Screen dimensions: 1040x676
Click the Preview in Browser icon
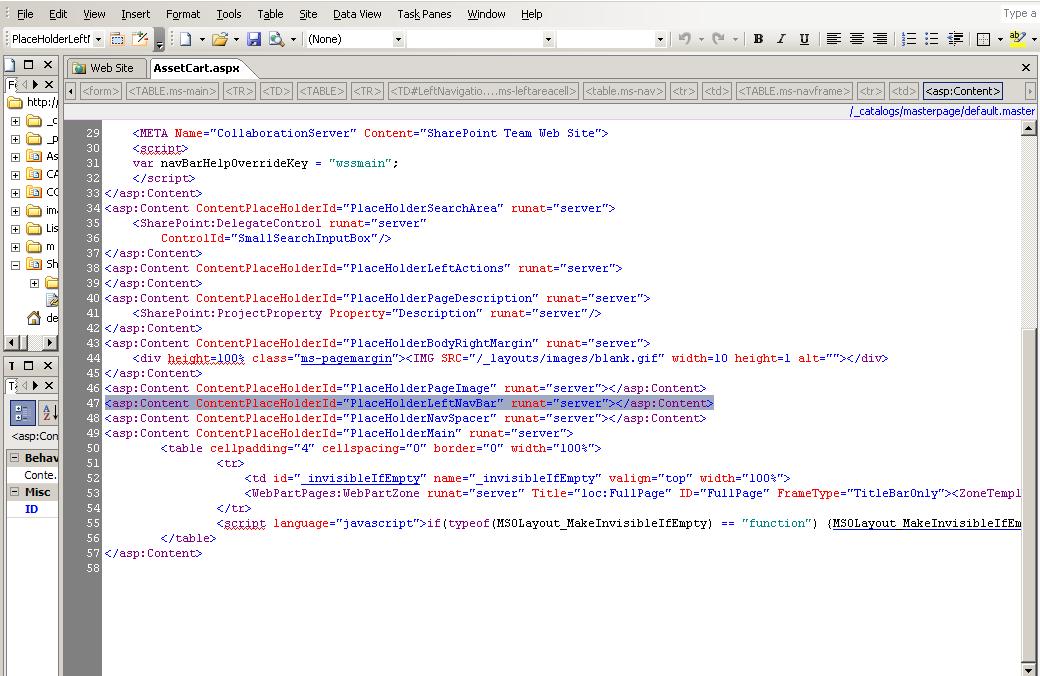[x=276, y=39]
